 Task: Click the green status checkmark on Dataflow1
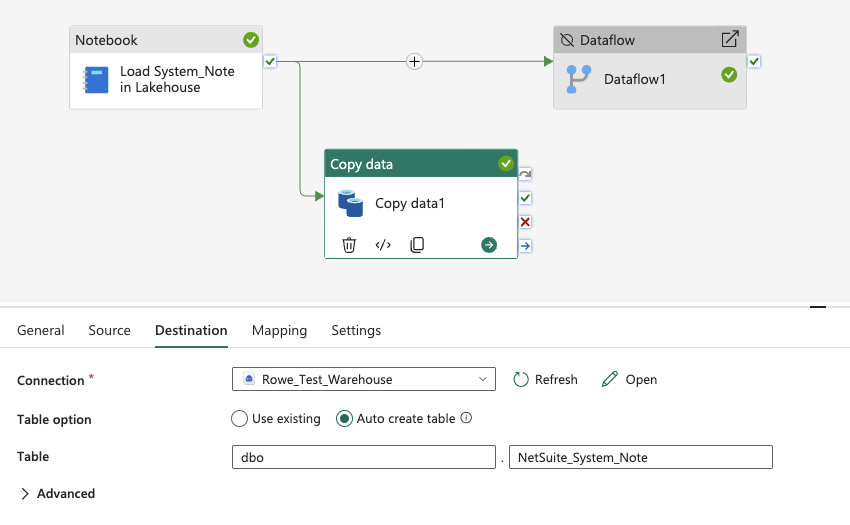(729, 75)
